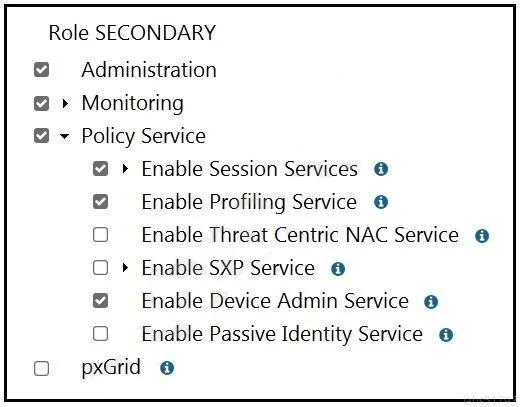
Task: Click the Enable Profiling Service label
Action: (249, 202)
